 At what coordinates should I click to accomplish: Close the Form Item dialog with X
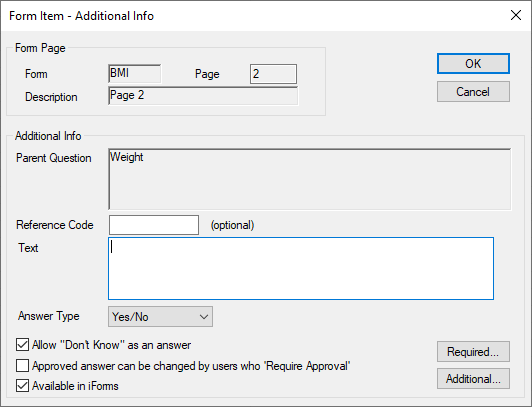516,15
